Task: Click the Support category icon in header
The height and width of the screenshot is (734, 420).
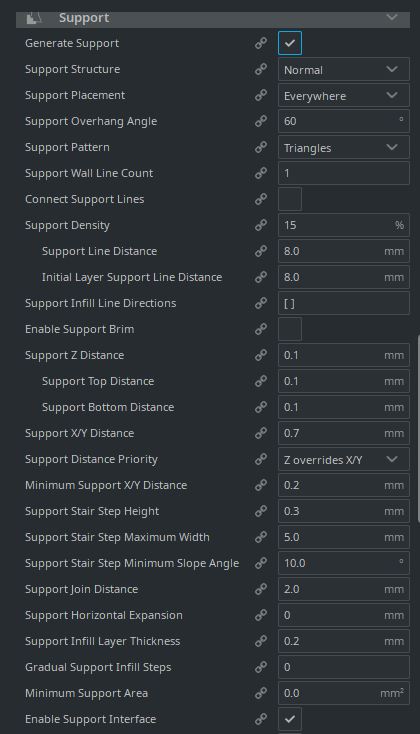Action: [x=34, y=18]
